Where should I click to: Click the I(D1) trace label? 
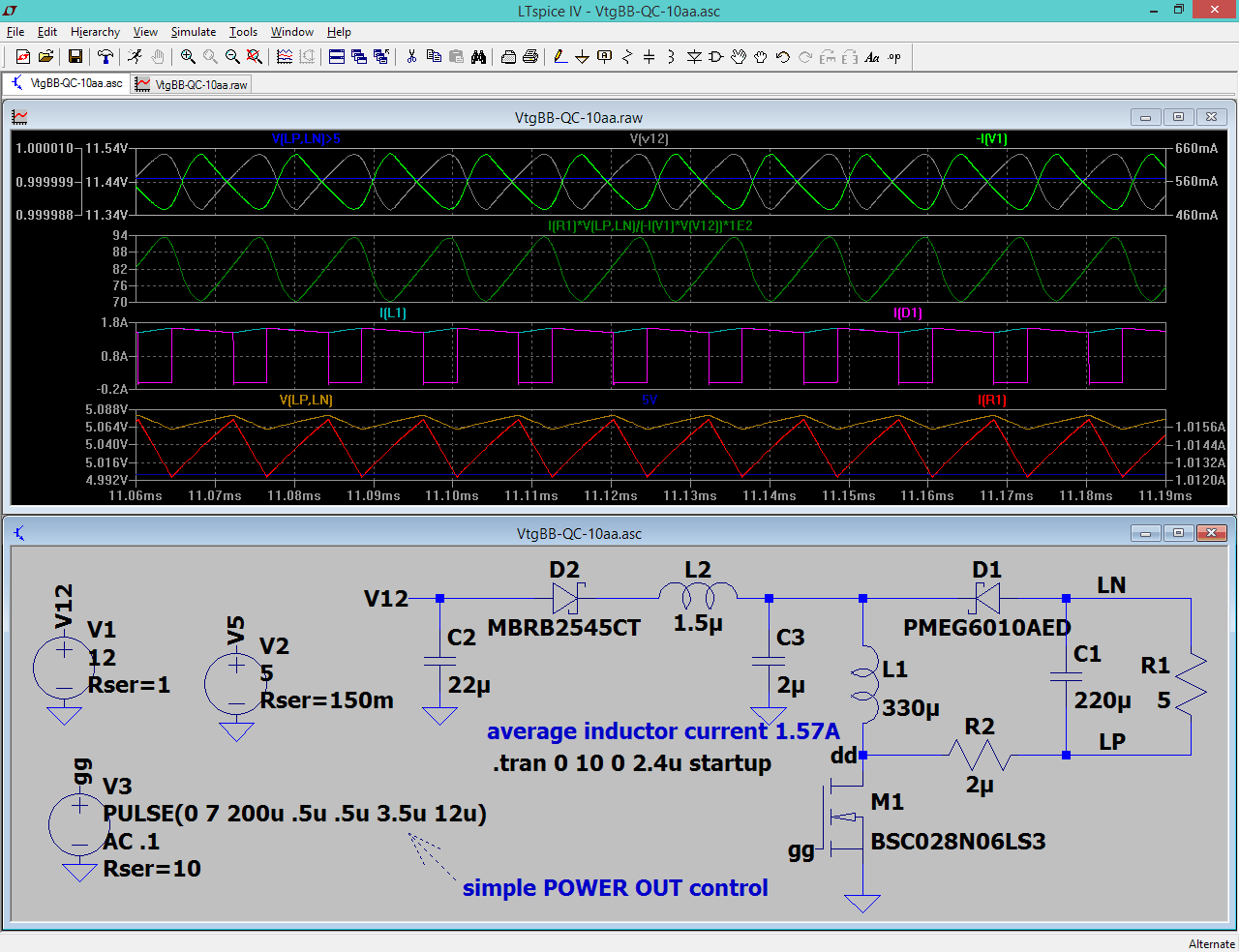click(x=907, y=312)
